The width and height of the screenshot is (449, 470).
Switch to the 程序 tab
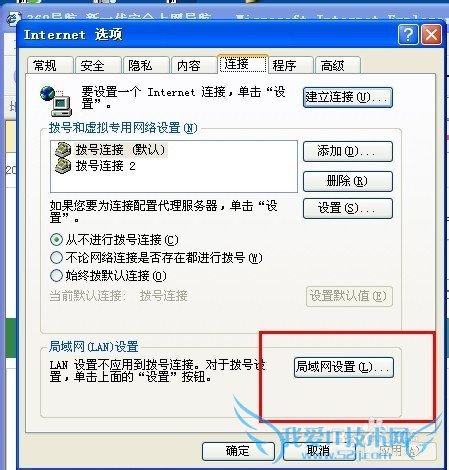pyautogui.click(x=290, y=65)
